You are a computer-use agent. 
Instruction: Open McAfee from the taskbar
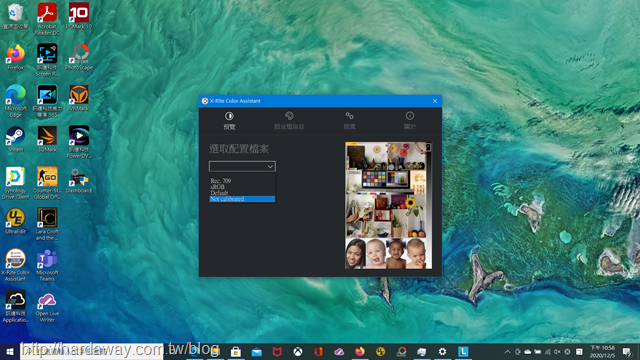coord(277,351)
